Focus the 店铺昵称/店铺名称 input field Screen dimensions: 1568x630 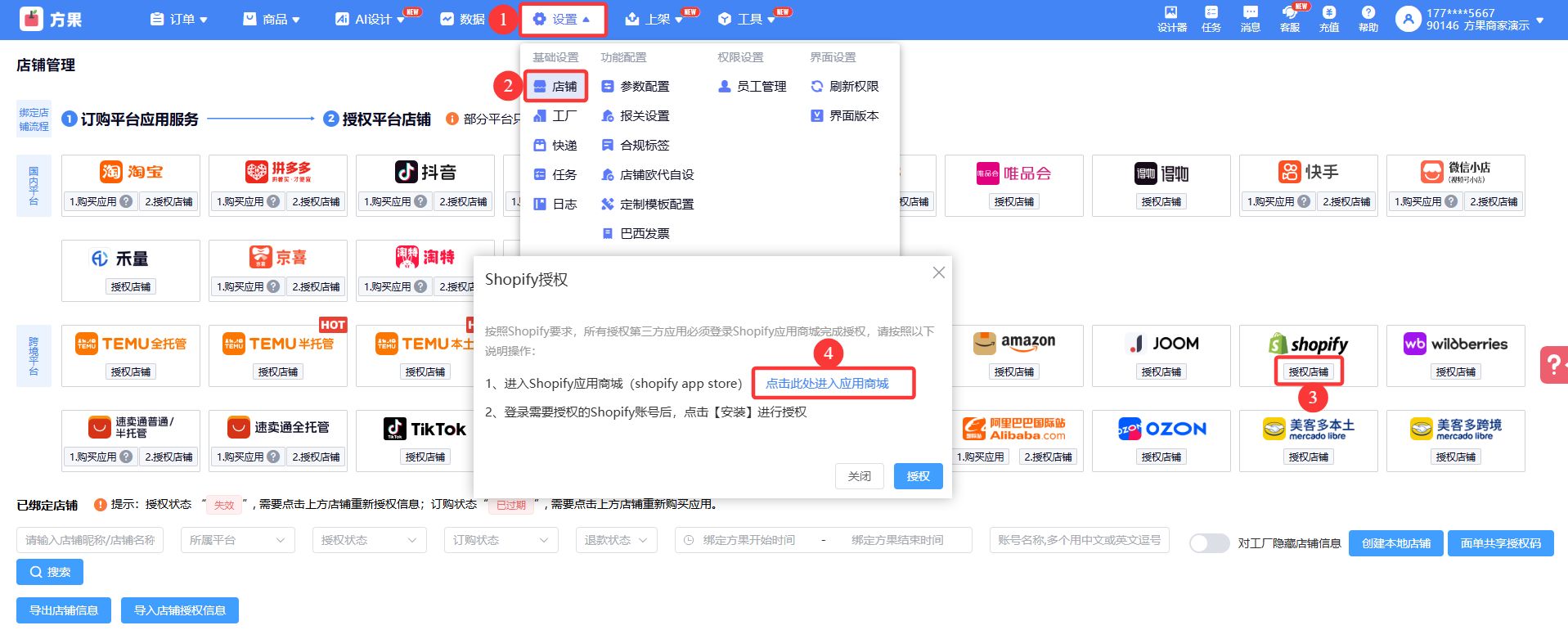[x=90, y=540]
